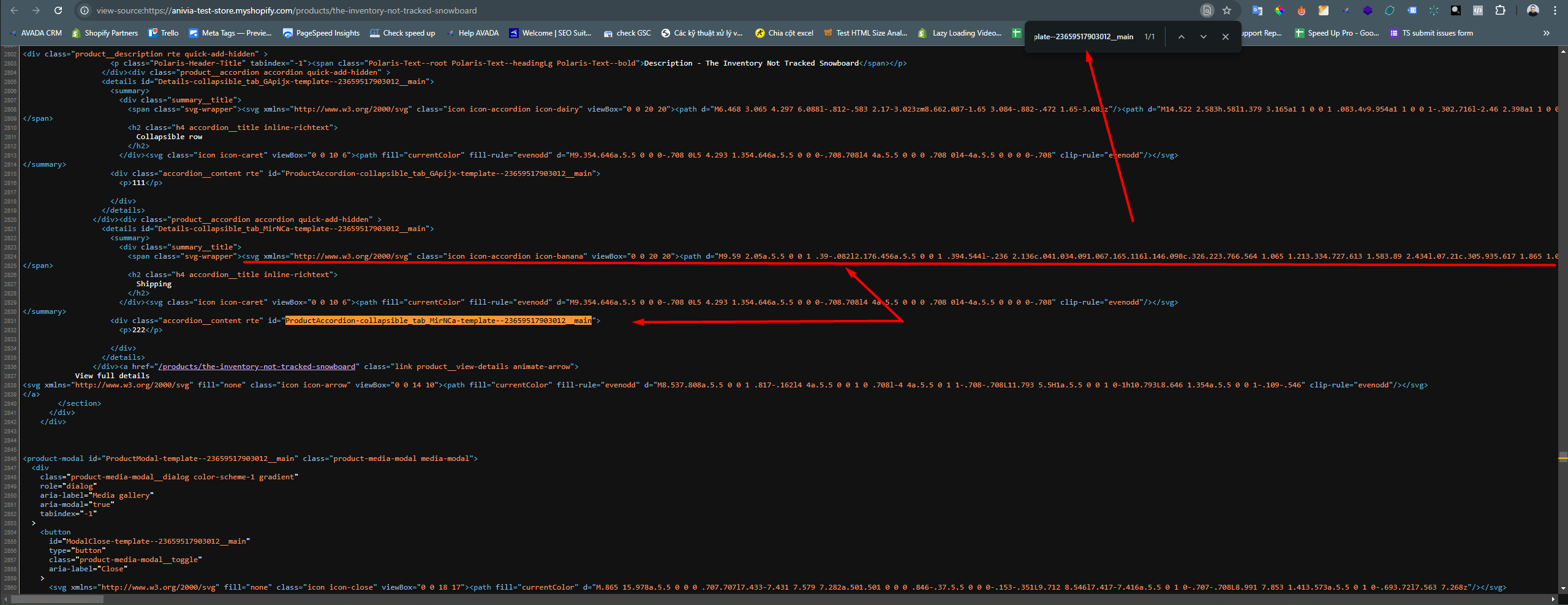Viewport: 1568px width, 605px height.
Task: Click the Description Inventory Not Tracked Snowboard line
Action: [x=508, y=63]
